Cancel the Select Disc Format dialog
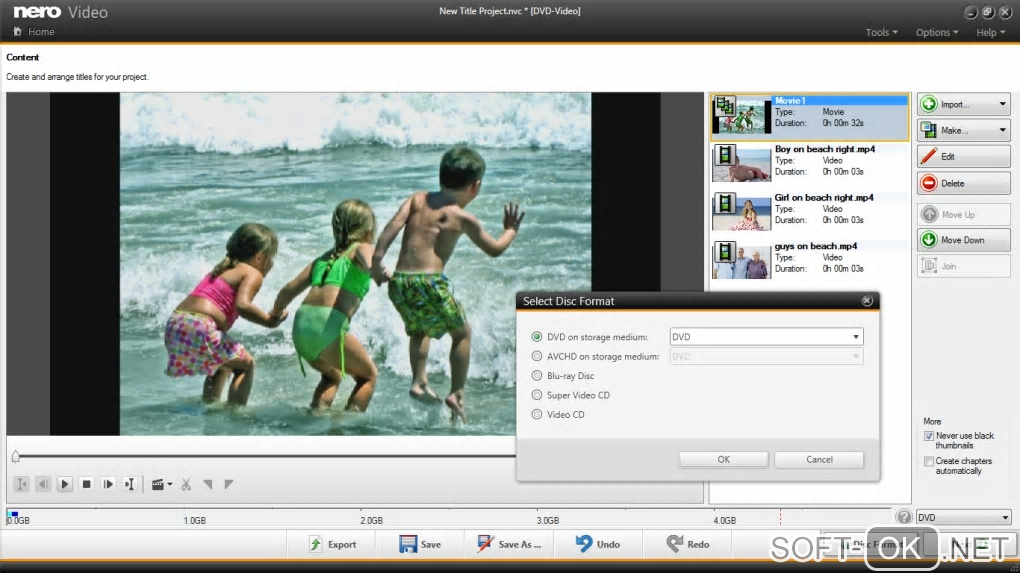1020x573 pixels. 819,459
